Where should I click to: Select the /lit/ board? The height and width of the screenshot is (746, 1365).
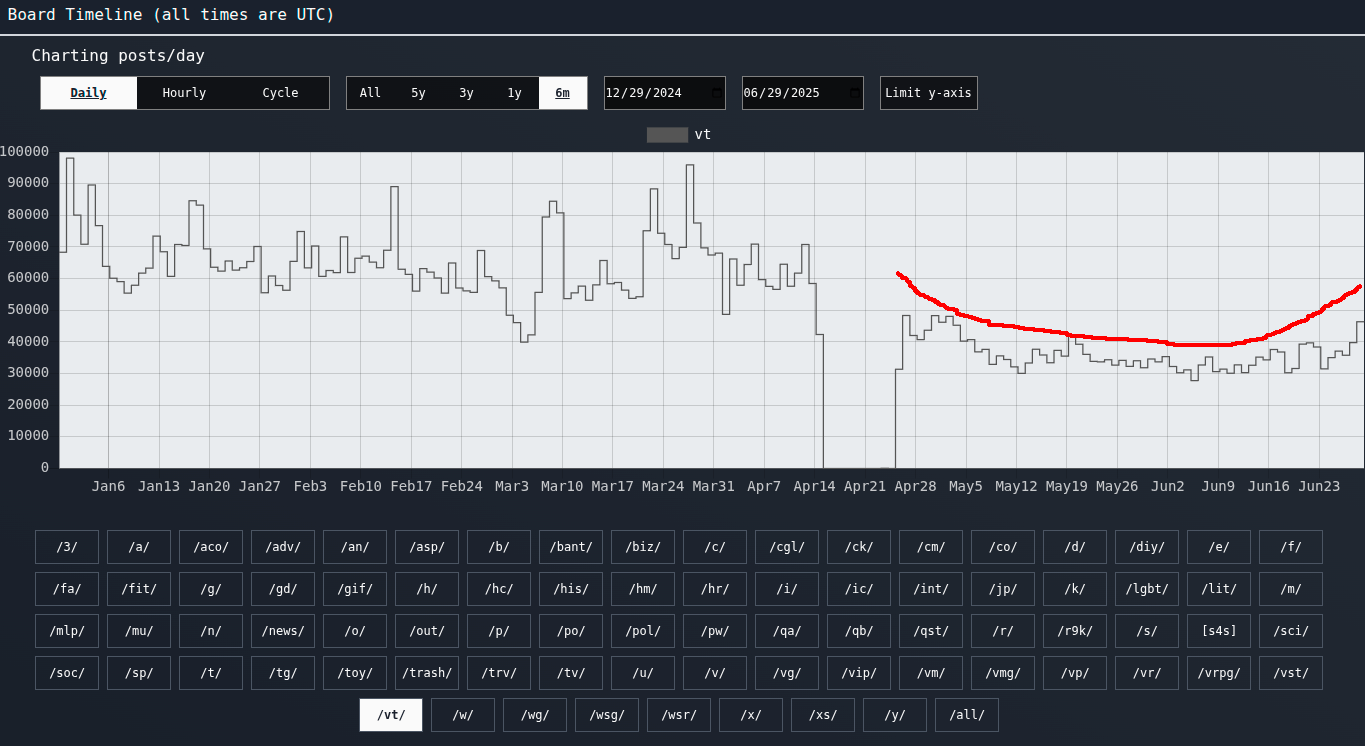[1219, 589]
